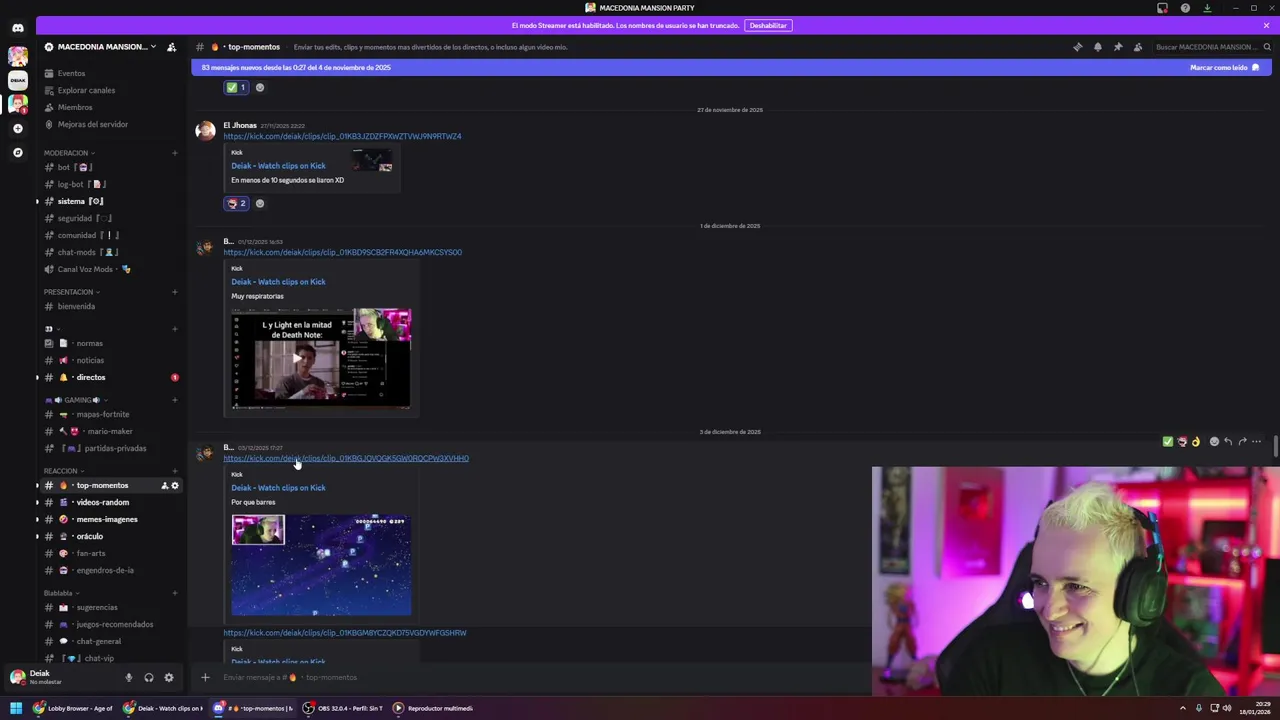This screenshot has width=1280, height=720.
Task: Open User Settings gear icon
Action: point(168,677)
